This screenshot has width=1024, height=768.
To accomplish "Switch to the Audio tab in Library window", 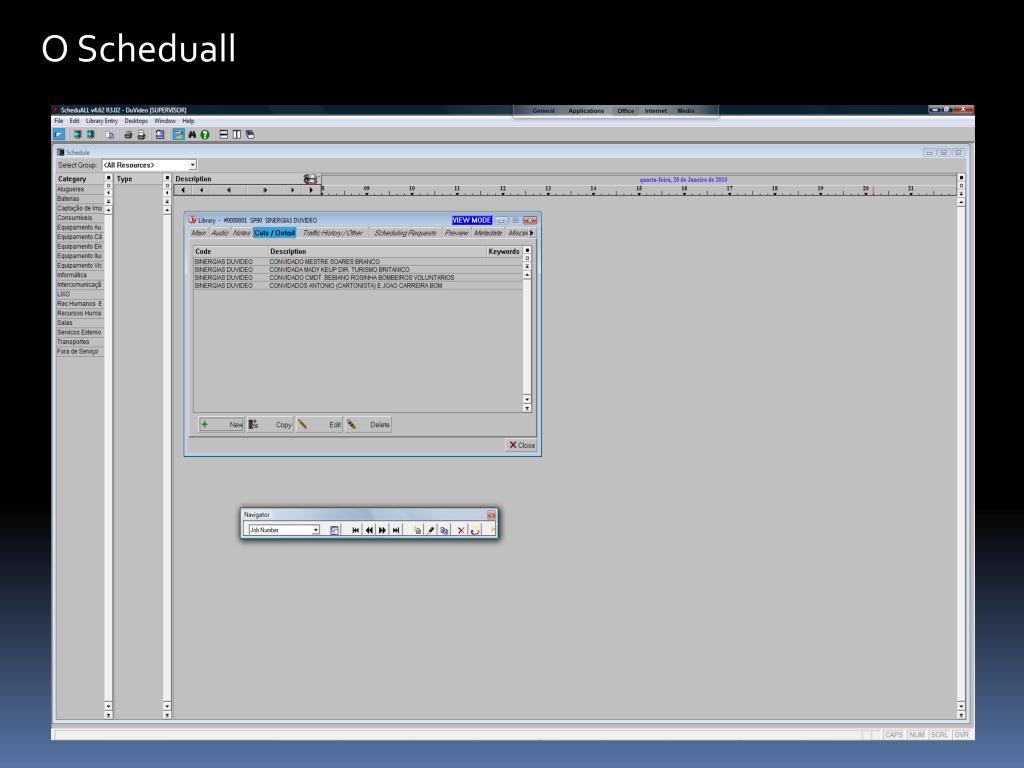I will pyautogui.click(x=220, y=233).
